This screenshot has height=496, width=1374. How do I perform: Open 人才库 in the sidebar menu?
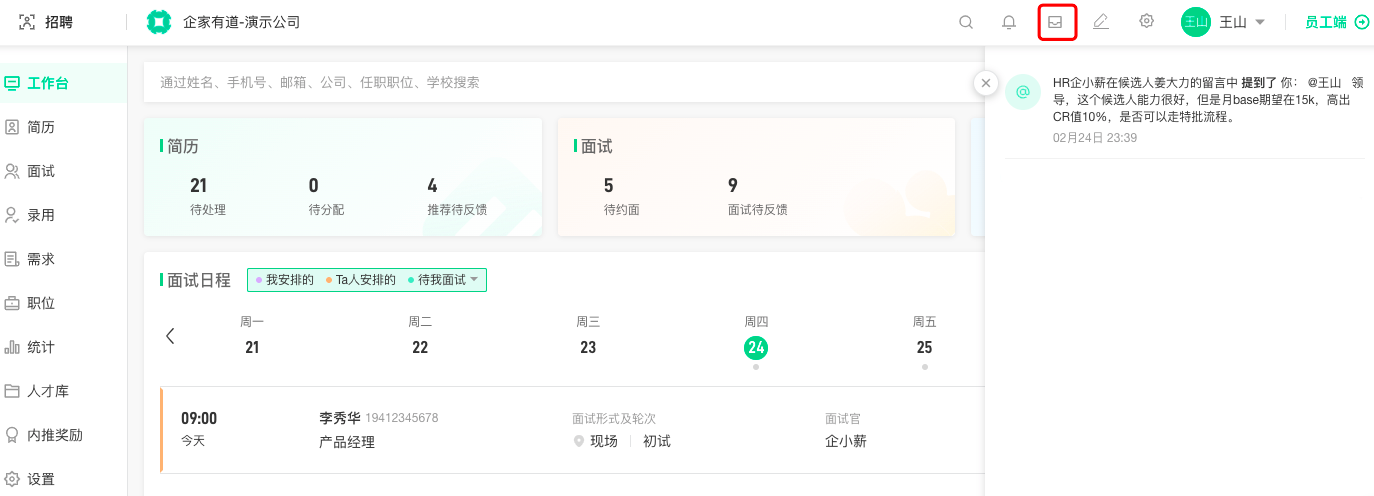click(x=47, y=391)
